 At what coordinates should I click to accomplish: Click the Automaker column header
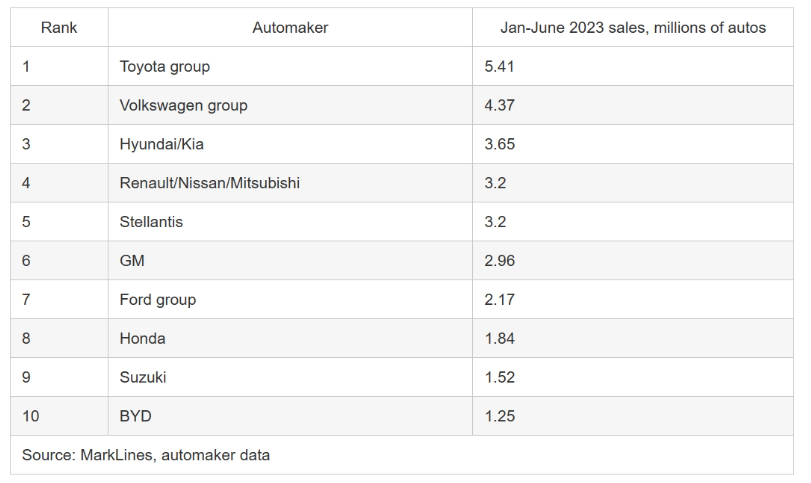(290, 27)
